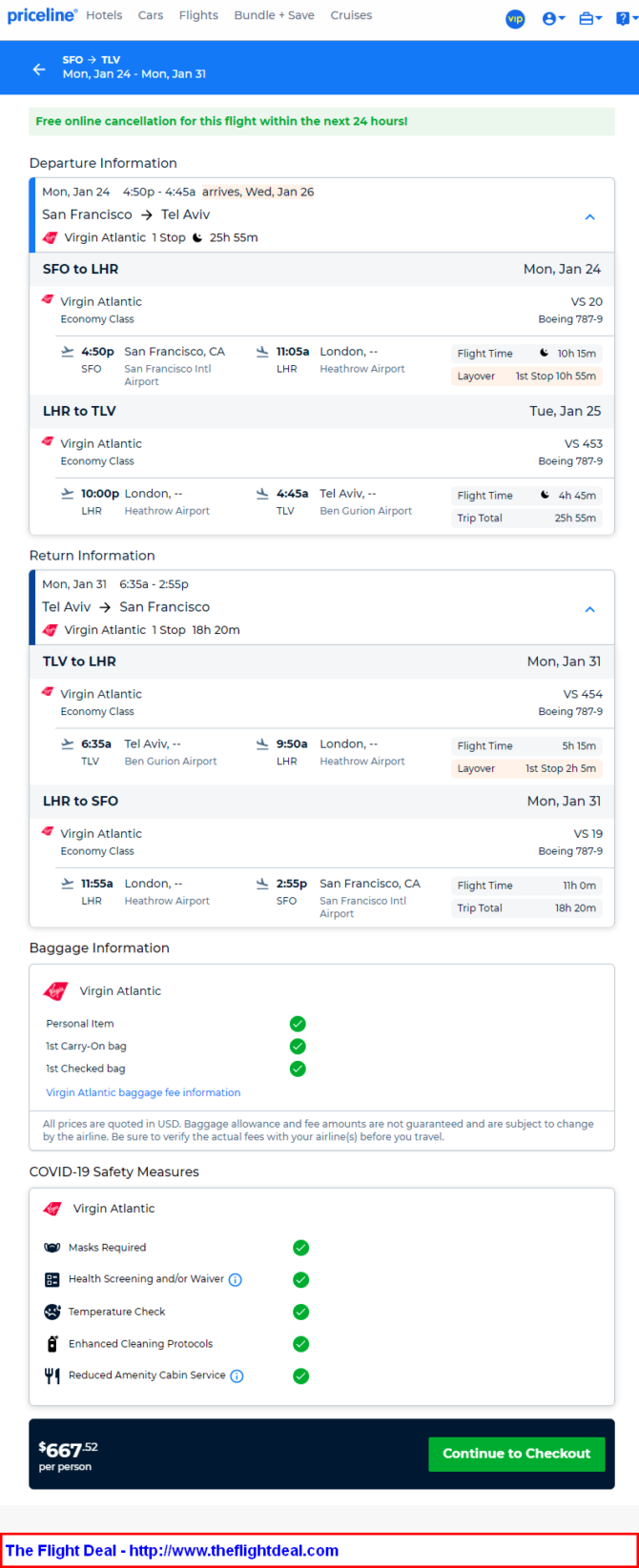Click the back arrow in blue header
This screenshot has width=639, height=1568.
click(x=39, y=69)
